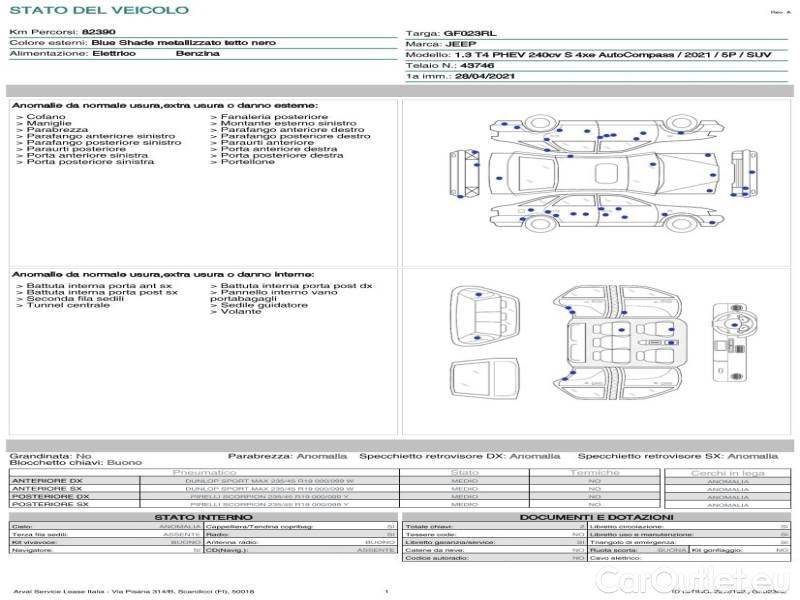The width and height of the screenshot is (800, 600).
Task: Select the 'POSTERIORE DX' tire row label
Action: pyautogui.click(x=50, y=496)
